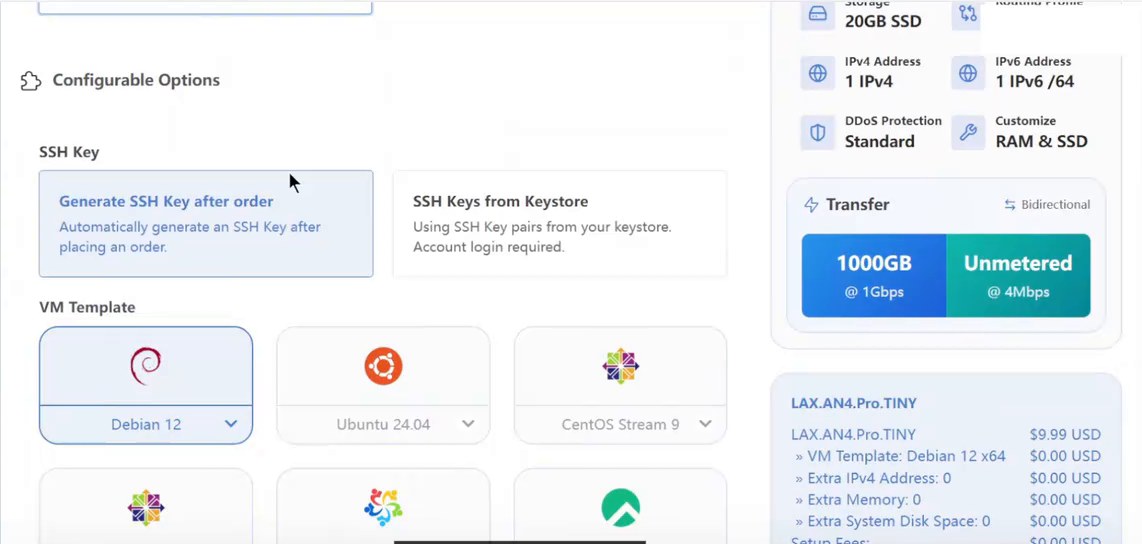The image size is (1142, 544).
Task: Click the VM Template section label
Action: point(87,307)
